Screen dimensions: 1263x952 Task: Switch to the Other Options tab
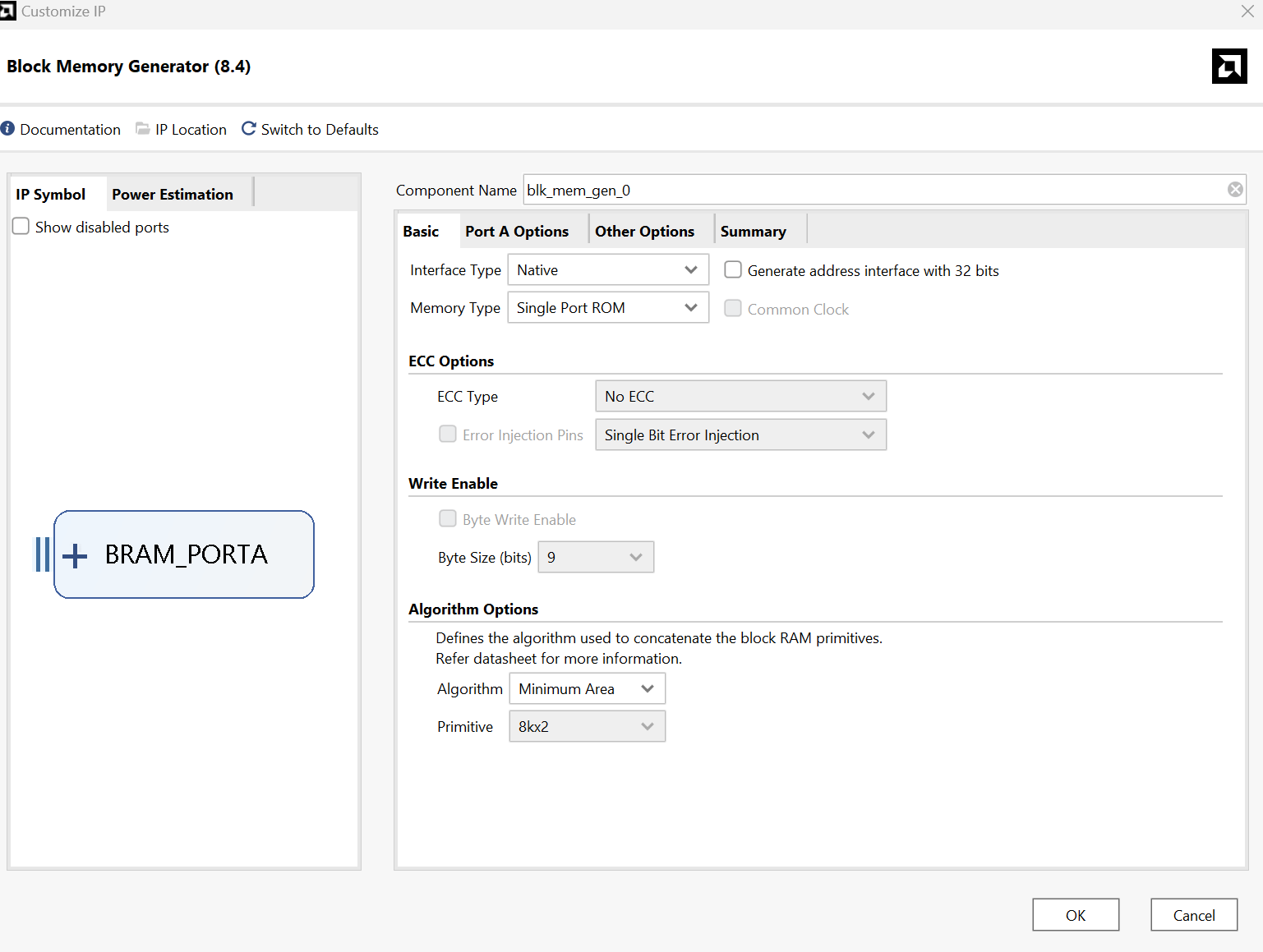tap(645, 232)
